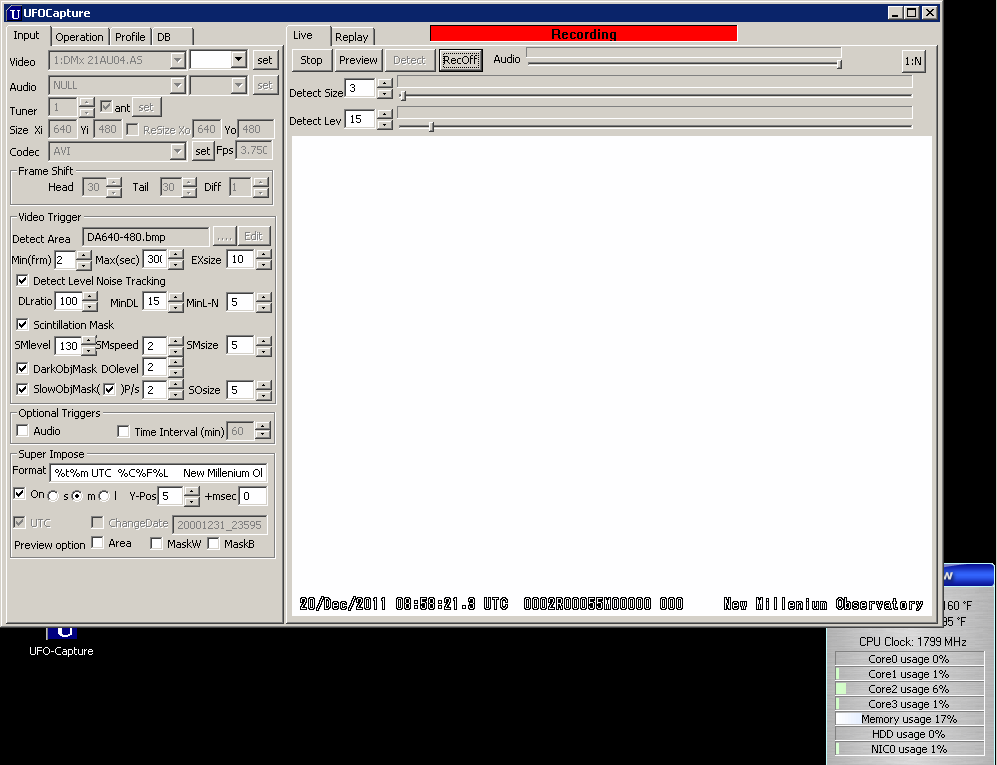Uncheck the Scintillation Mask option
Image resolution: width=997 pixels, height=765 pixels.
[x=23, y=325]
